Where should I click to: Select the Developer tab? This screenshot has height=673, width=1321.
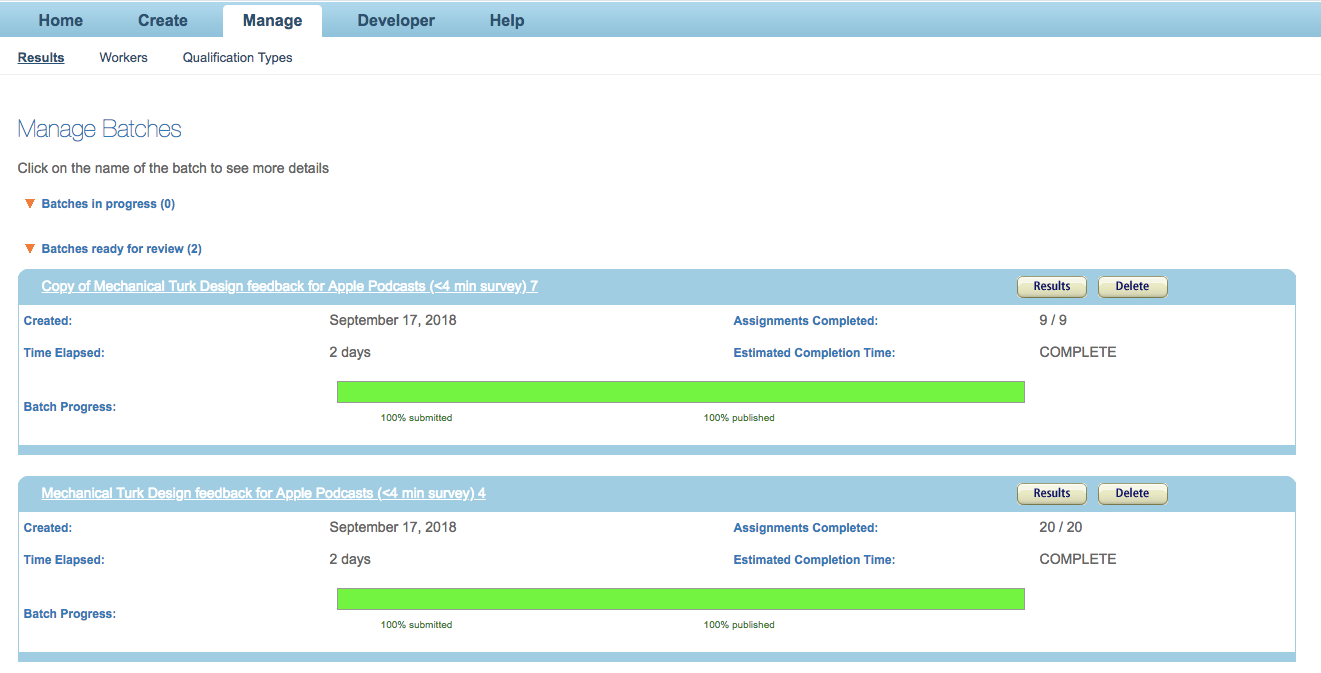[x=396, y=20]
